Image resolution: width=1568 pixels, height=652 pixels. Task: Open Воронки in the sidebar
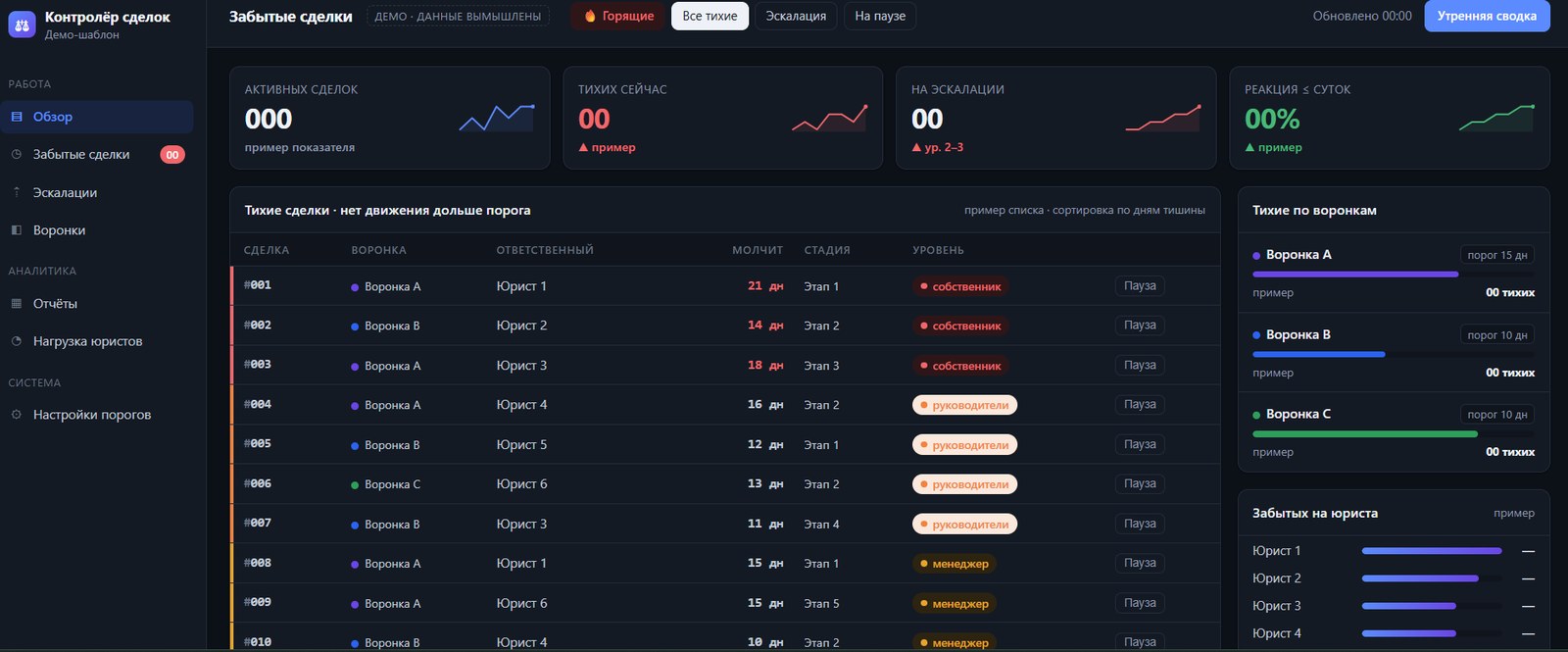(x=97, y=230)
